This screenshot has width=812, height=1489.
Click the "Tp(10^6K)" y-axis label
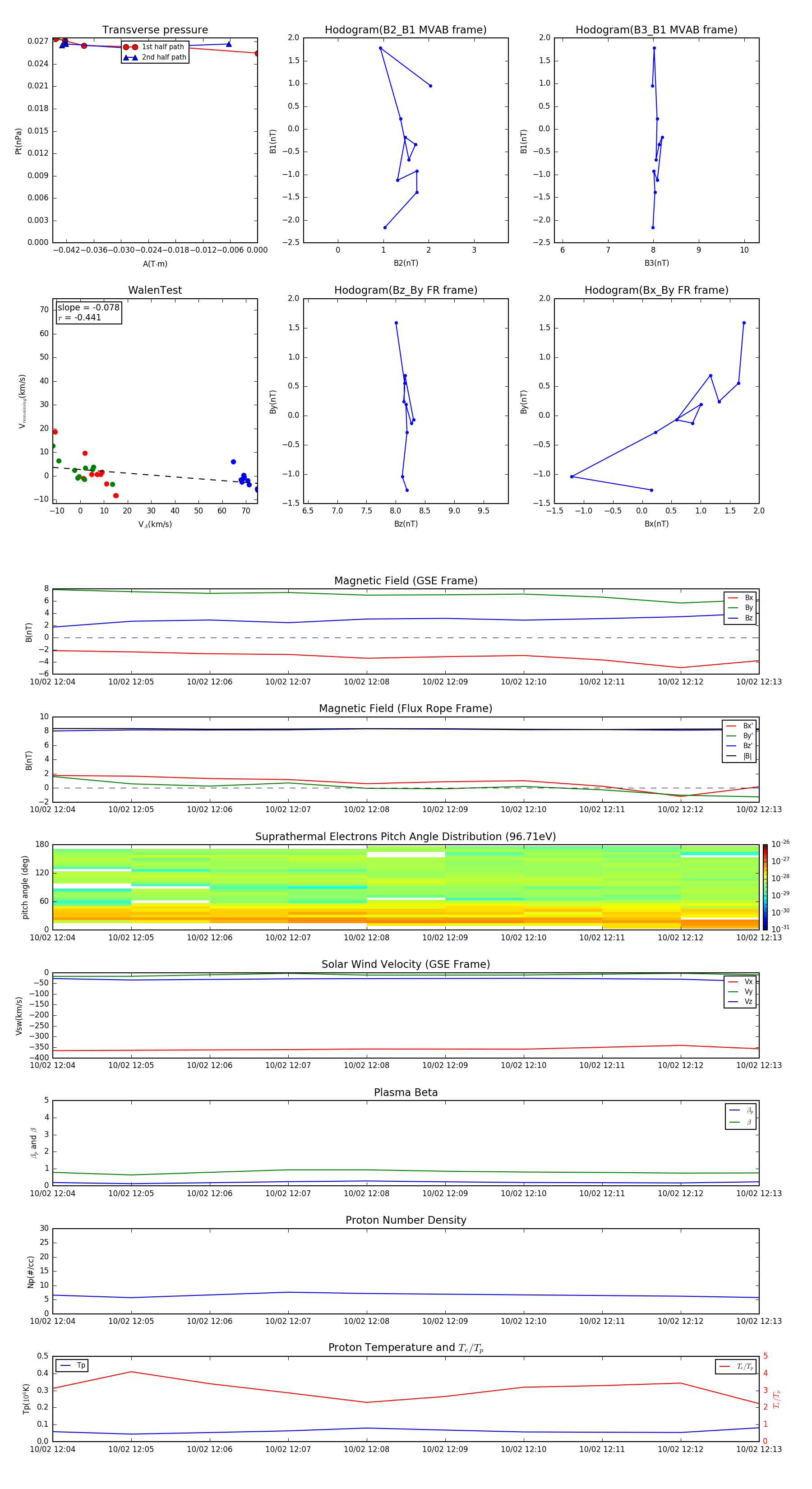point(26,1399)
